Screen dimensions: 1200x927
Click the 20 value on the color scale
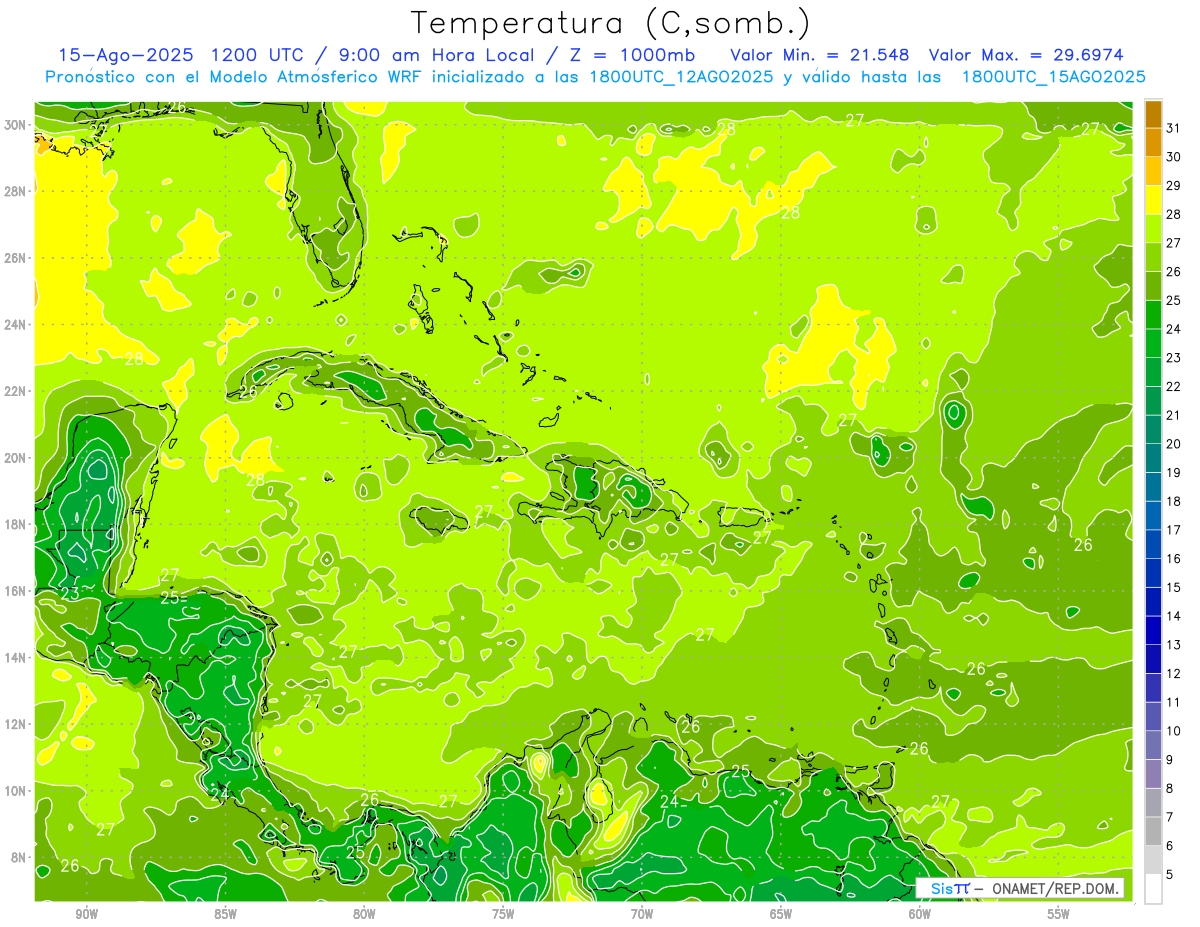pyautogui.click(x=1174, y=444)
